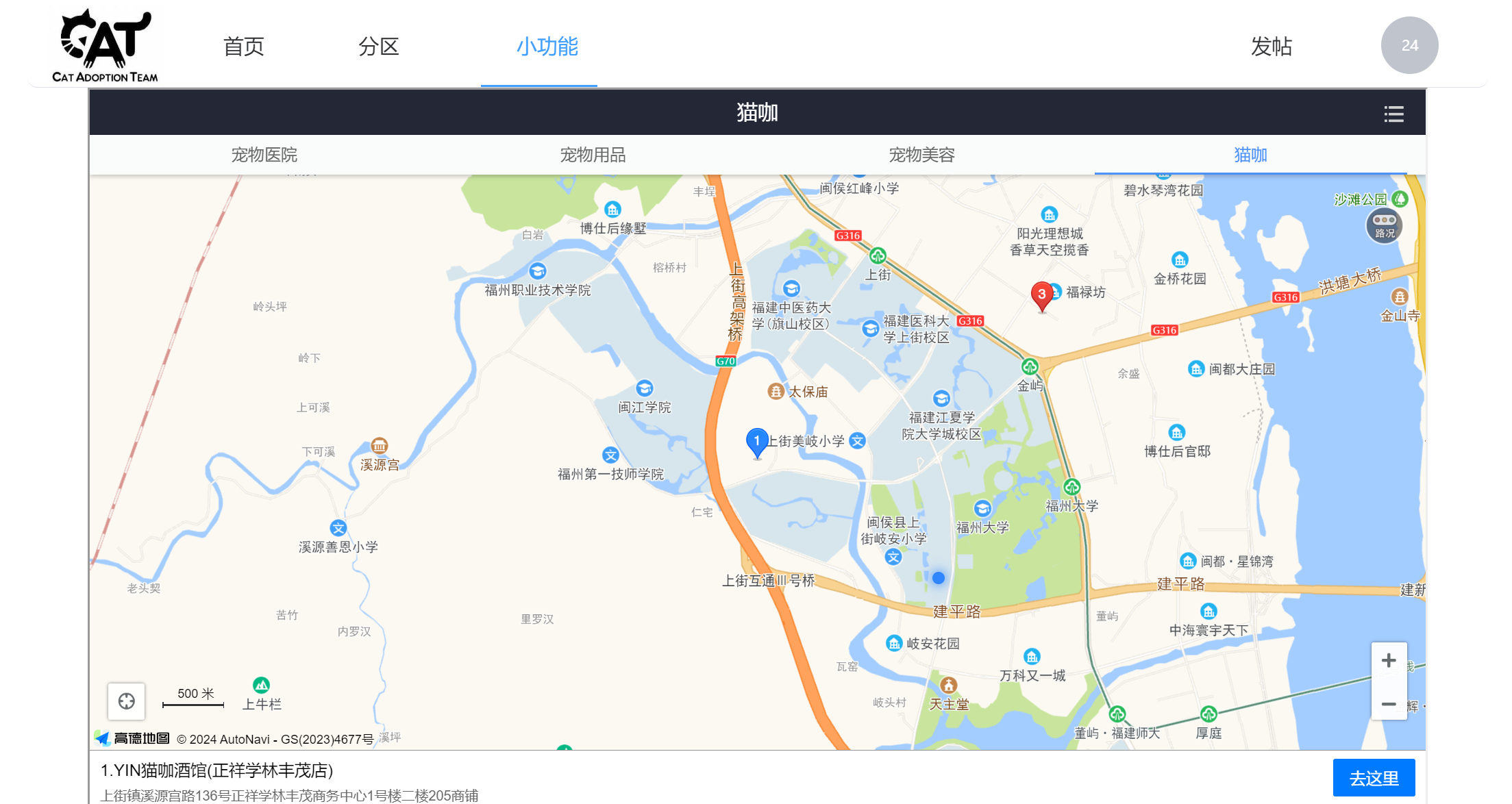Click the 高德地图 logo on map
Image resolution: width=1512 pixels, height=804 pixels.
point(132,738)
